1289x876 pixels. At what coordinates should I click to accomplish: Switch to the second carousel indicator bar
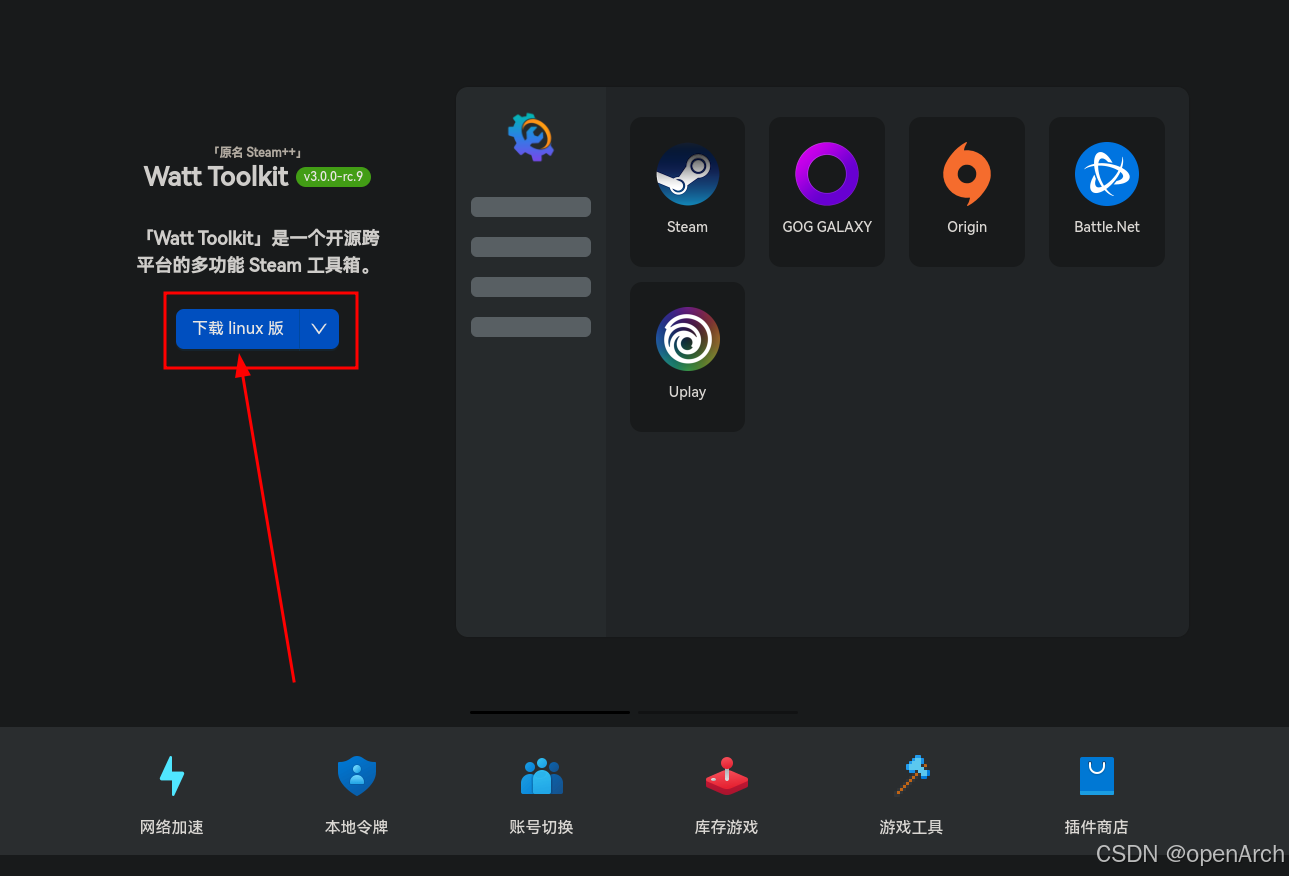[x=718, y=712]
